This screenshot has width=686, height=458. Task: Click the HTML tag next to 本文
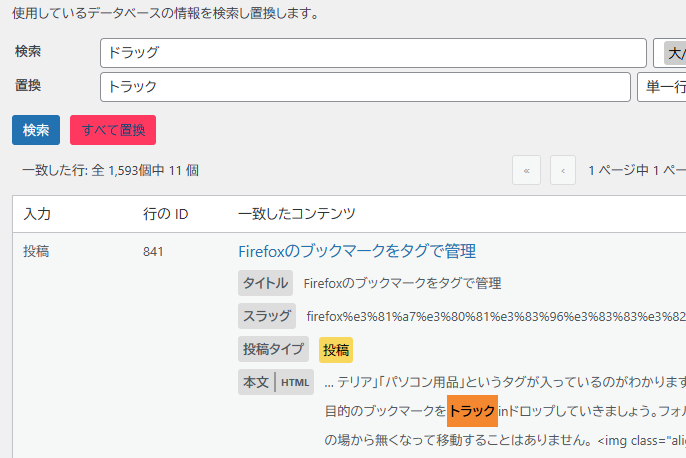coord(295,382)
